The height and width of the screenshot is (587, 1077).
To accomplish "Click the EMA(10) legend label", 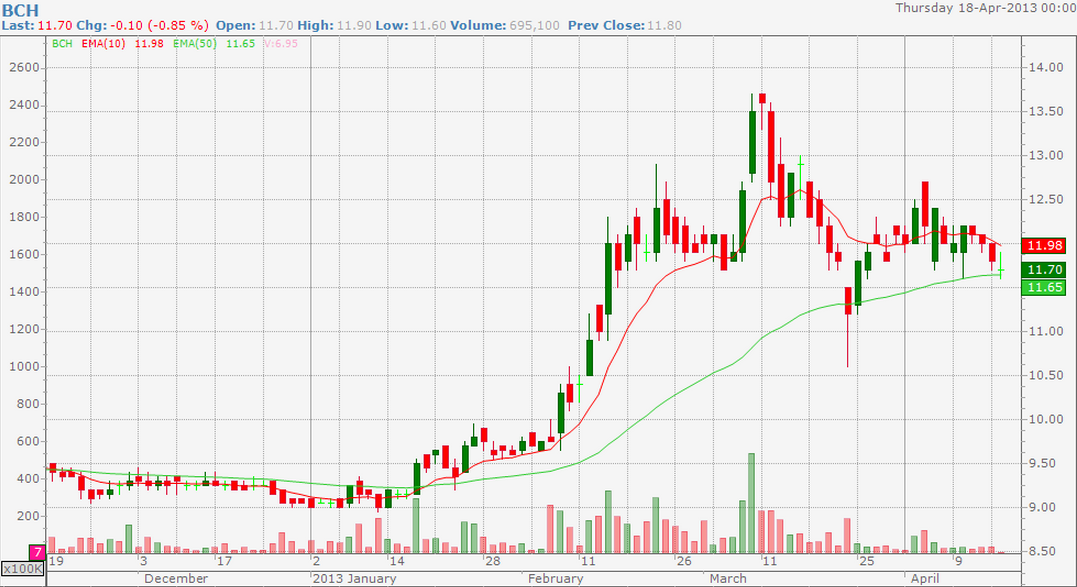I will click(102, 43).
